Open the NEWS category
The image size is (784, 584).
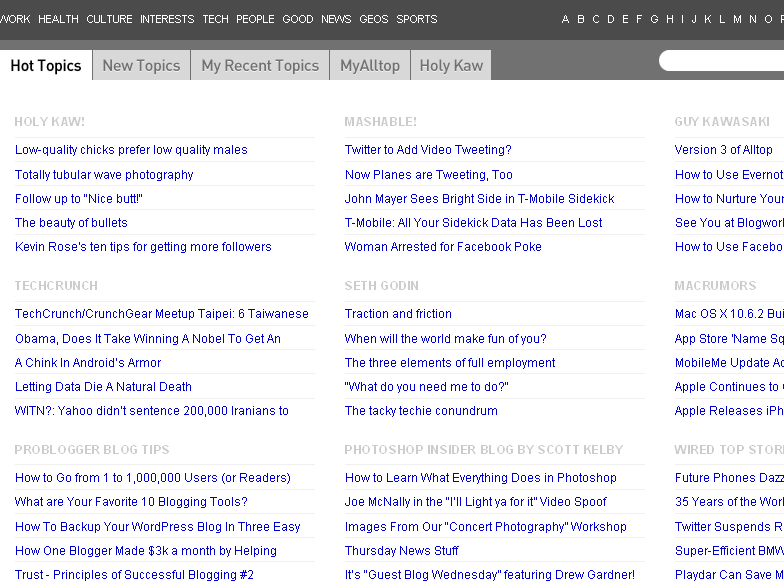tap(336, 19)
